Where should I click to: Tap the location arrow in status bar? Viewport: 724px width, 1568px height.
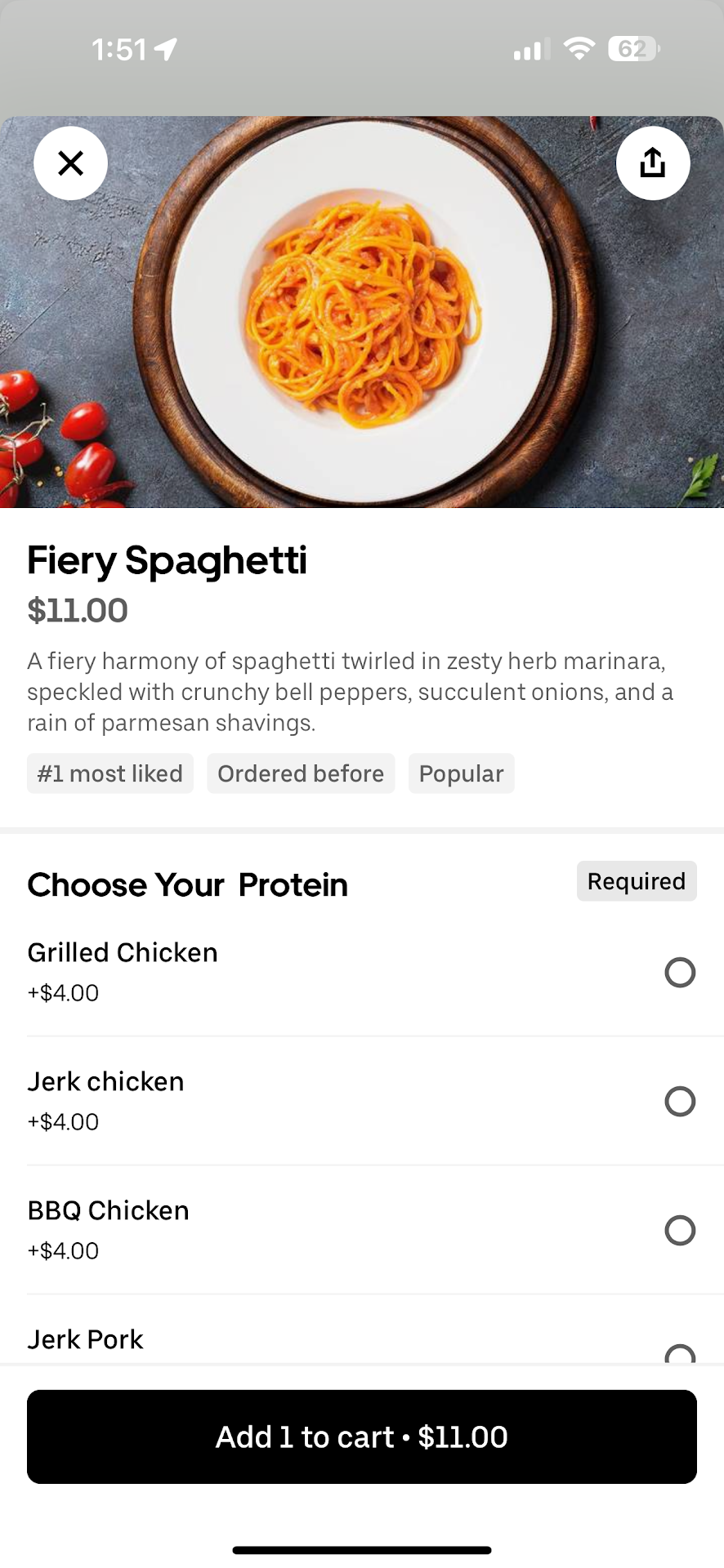click(166, 50)
